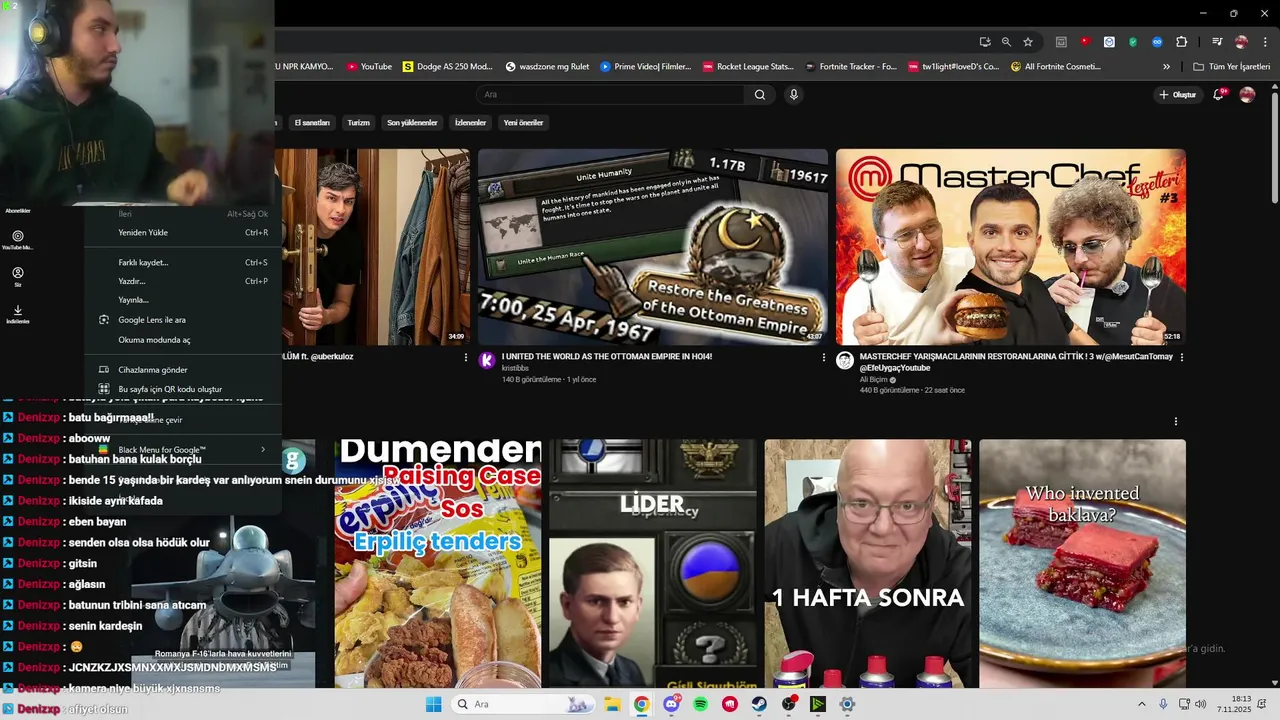Open YouTube Music sidebar icon

(x=18, y=239)
